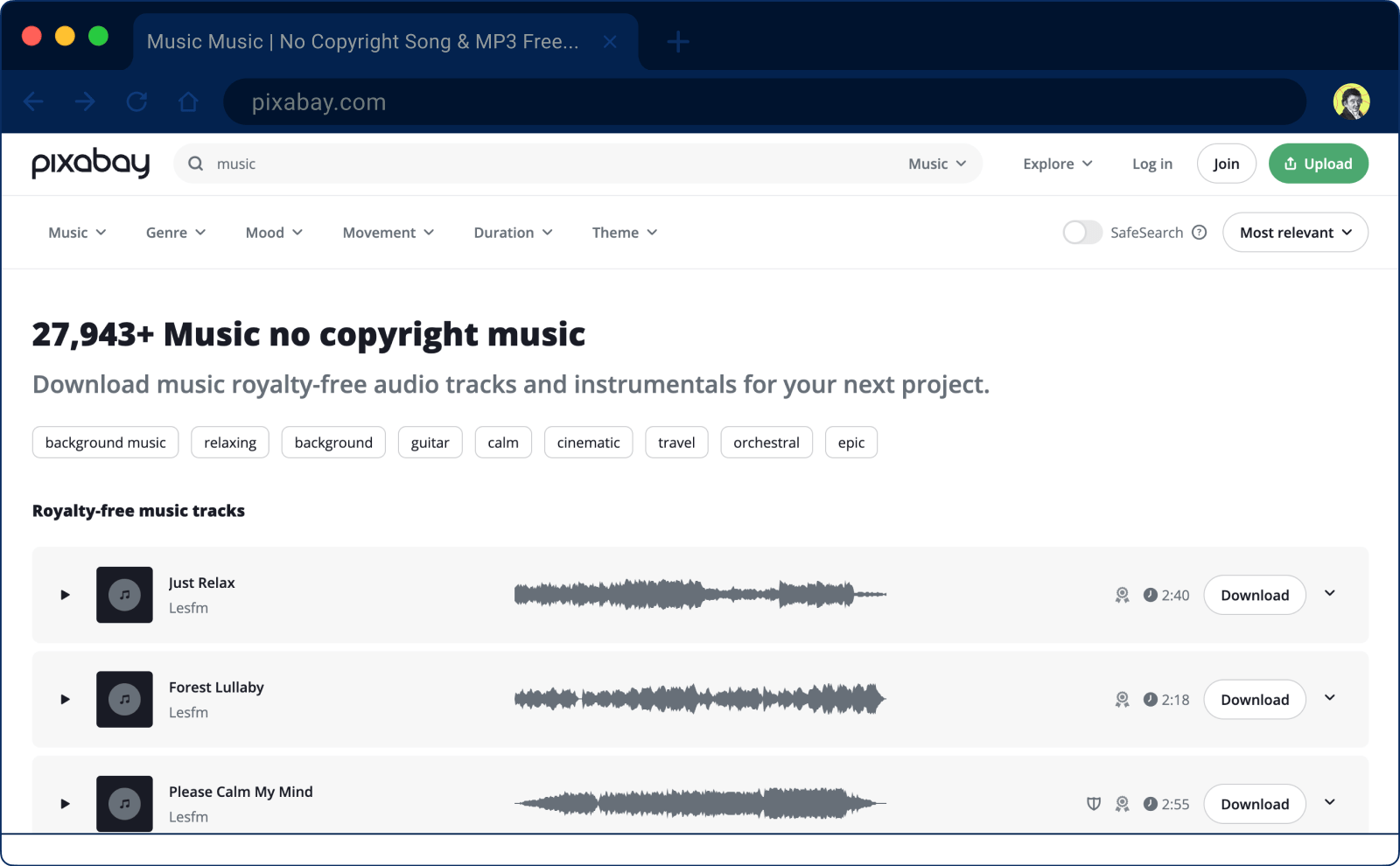Click the magnifier search icon
The height and width of the screenshot is (866, 1400).
[195, 164]
